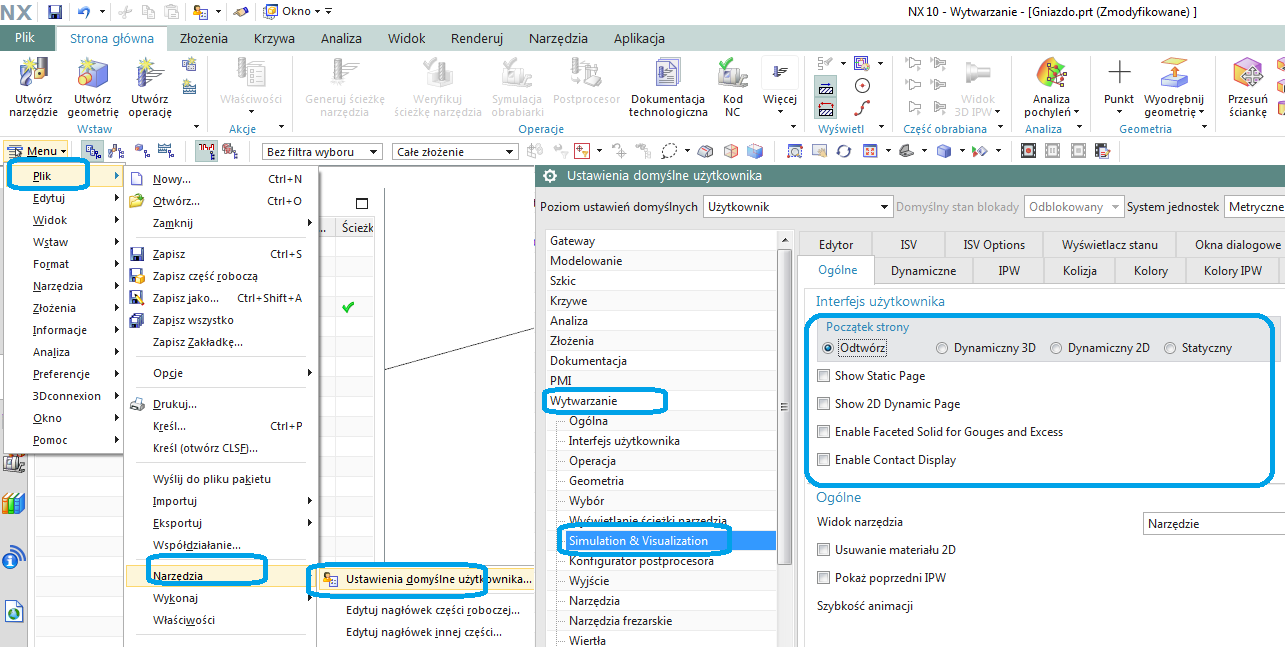Enable Show Static Page checkbox
This screenshot has width=1285, height=647.
click(x=824, y=376)
